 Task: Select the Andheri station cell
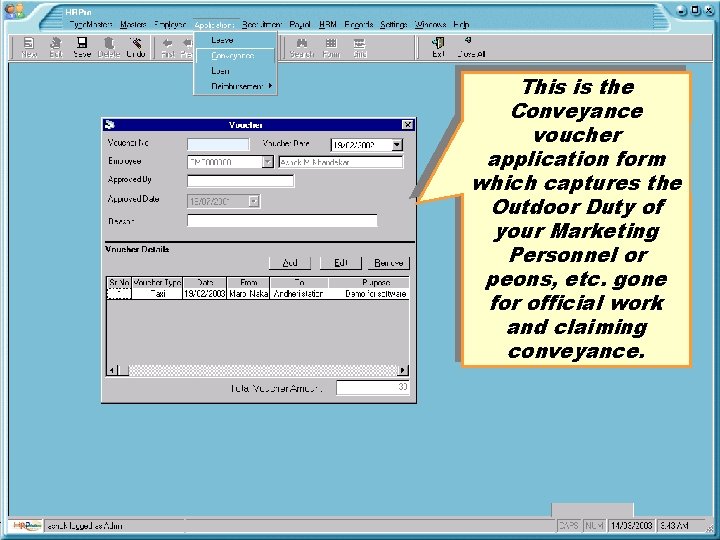click(299, 294)
